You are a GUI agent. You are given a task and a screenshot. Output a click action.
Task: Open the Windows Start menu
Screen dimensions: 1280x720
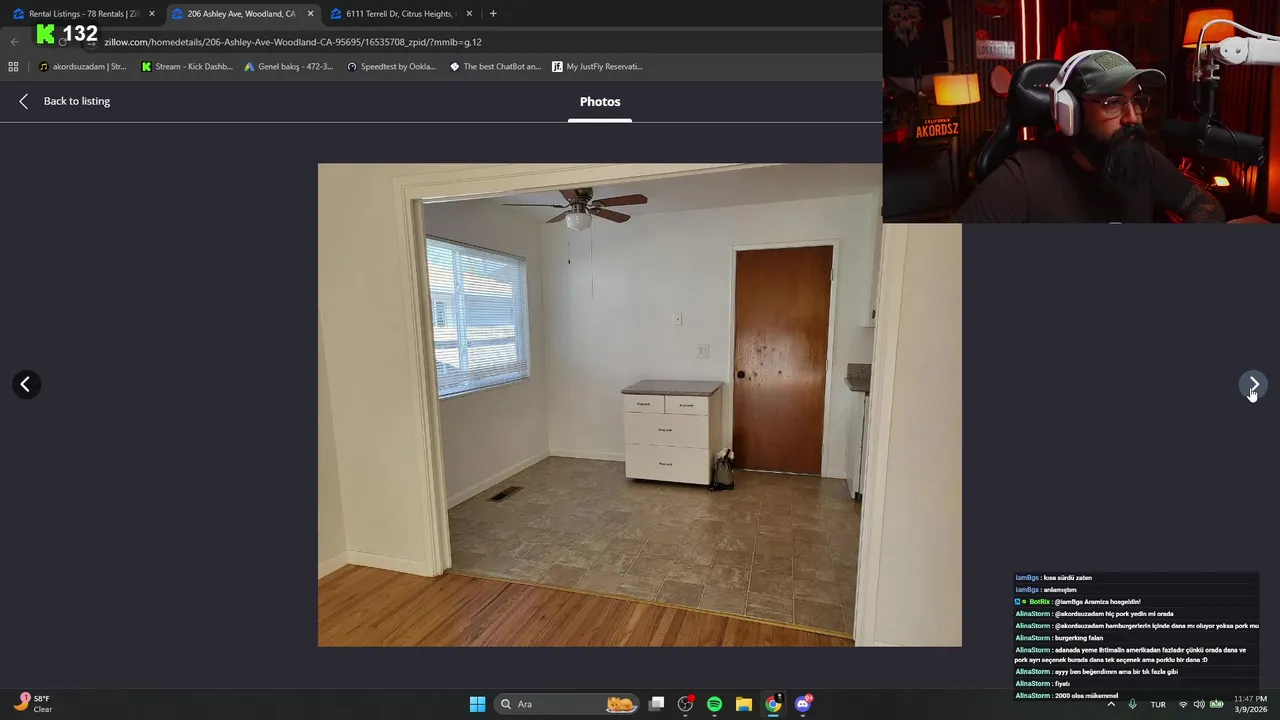477,704
